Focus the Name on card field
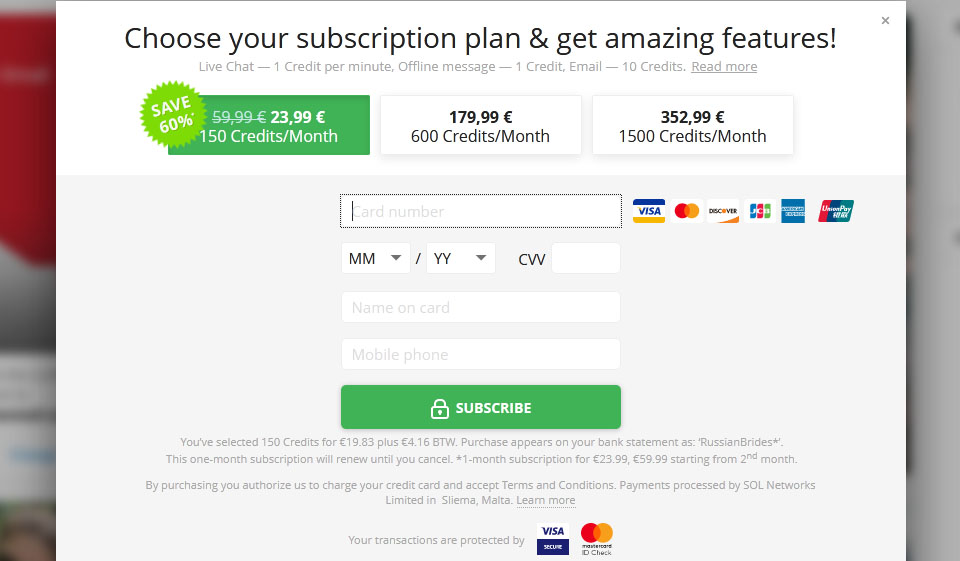This screenshot has width=960, height=561. (x=481, y=308)
